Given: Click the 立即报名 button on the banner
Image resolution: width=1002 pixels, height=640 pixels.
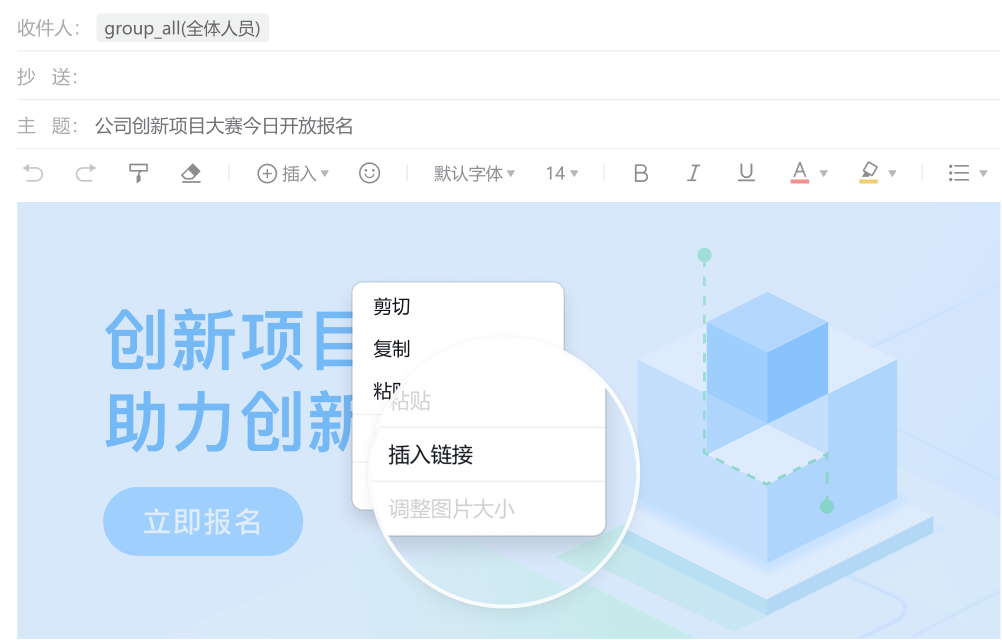Looking at the screenshot, I should coord(202,521).
